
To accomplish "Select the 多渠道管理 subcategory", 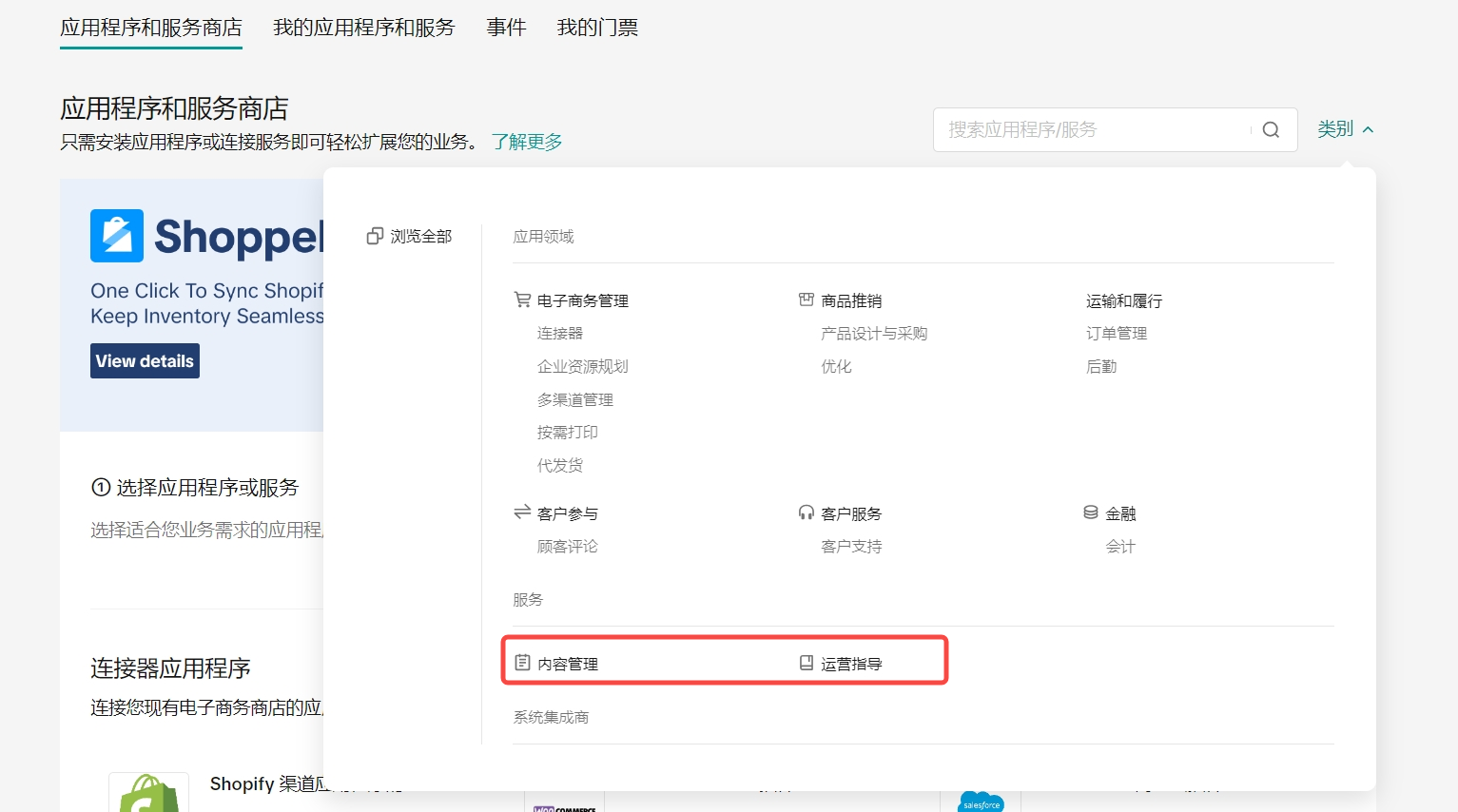I will 575,400.
